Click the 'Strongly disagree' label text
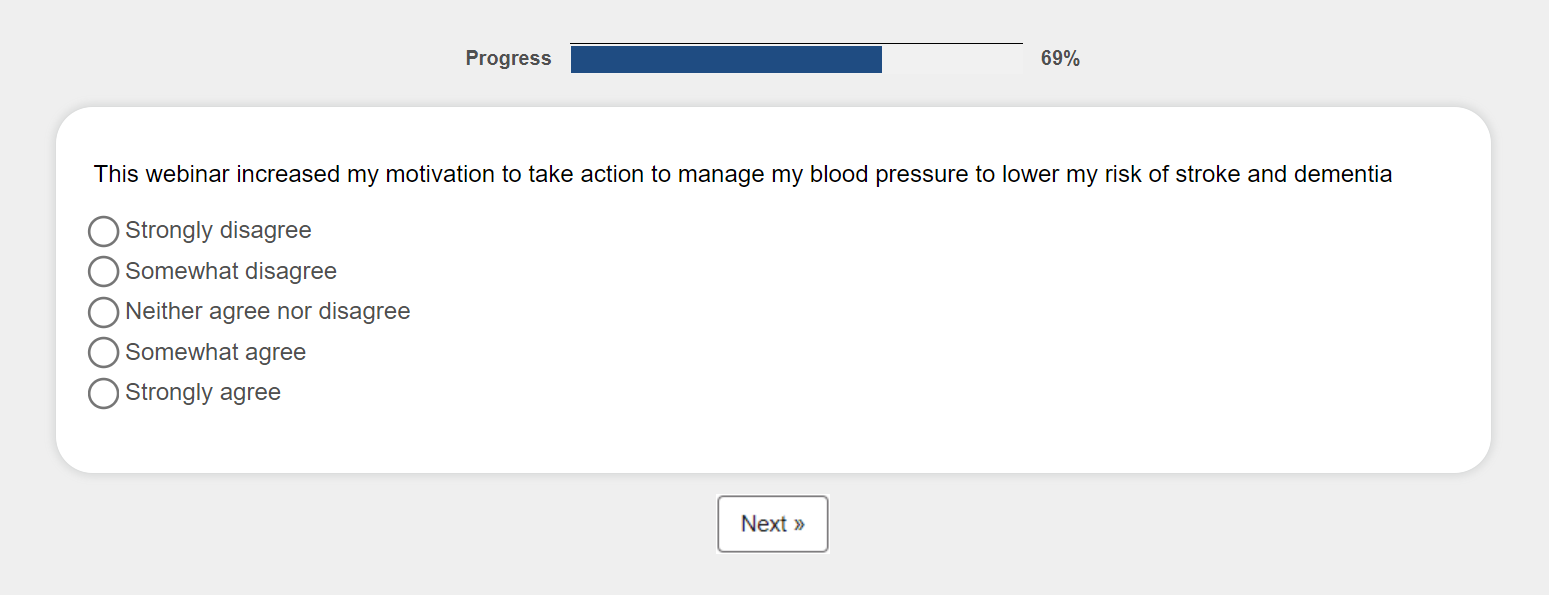The height and width of the screenshot is (595, 1549). pos(218,231)
